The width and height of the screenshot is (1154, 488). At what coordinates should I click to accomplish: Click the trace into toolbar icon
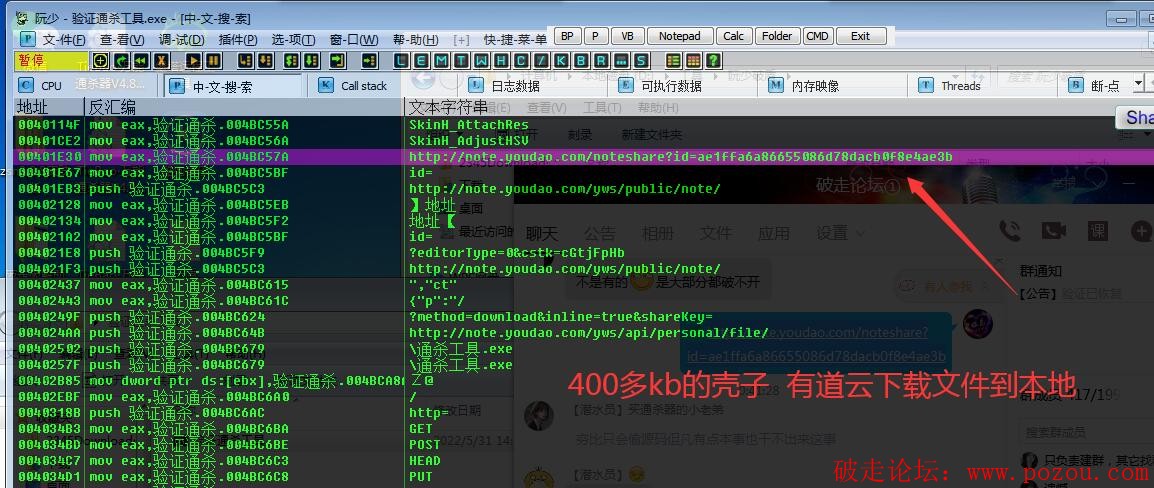tap(292, 60)
